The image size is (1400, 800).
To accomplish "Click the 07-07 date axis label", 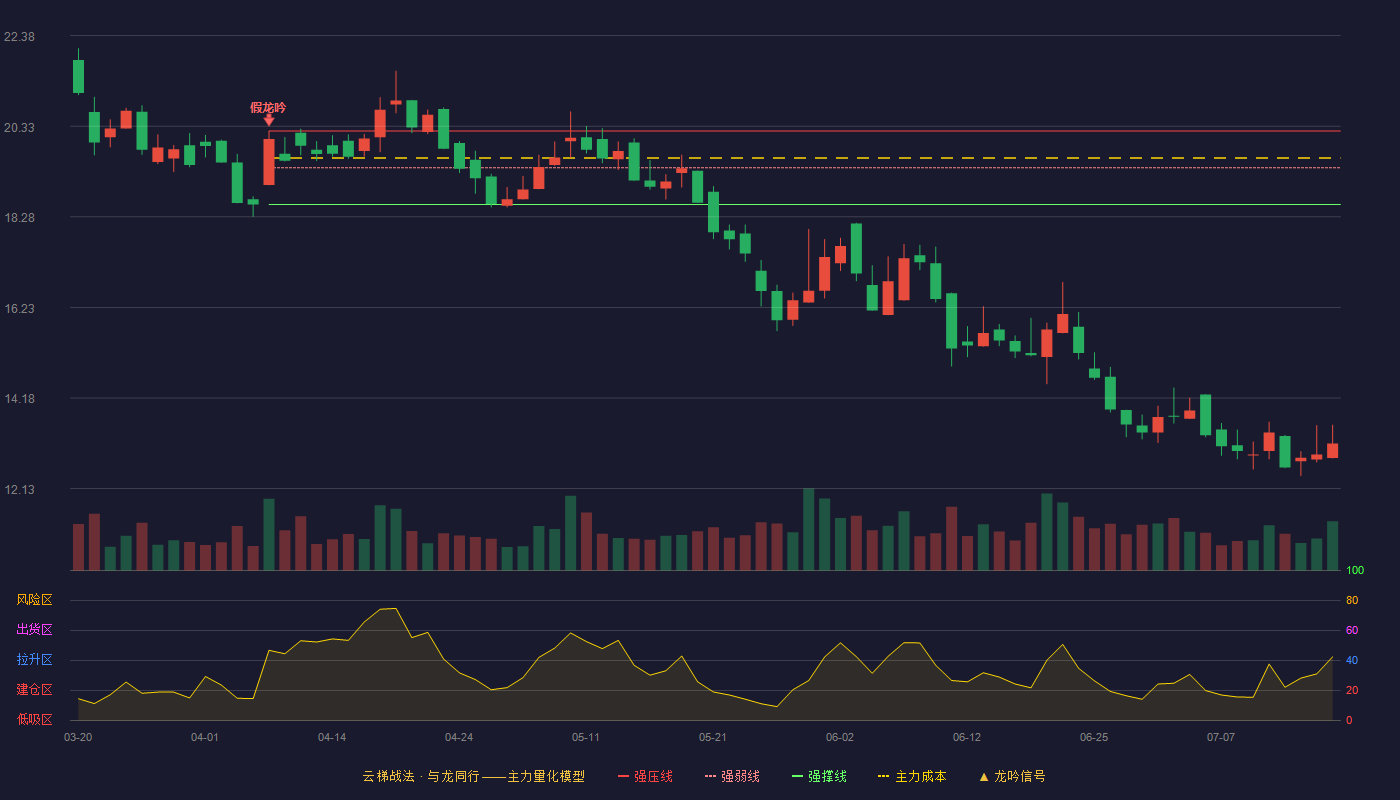I will click(1221, 737).
